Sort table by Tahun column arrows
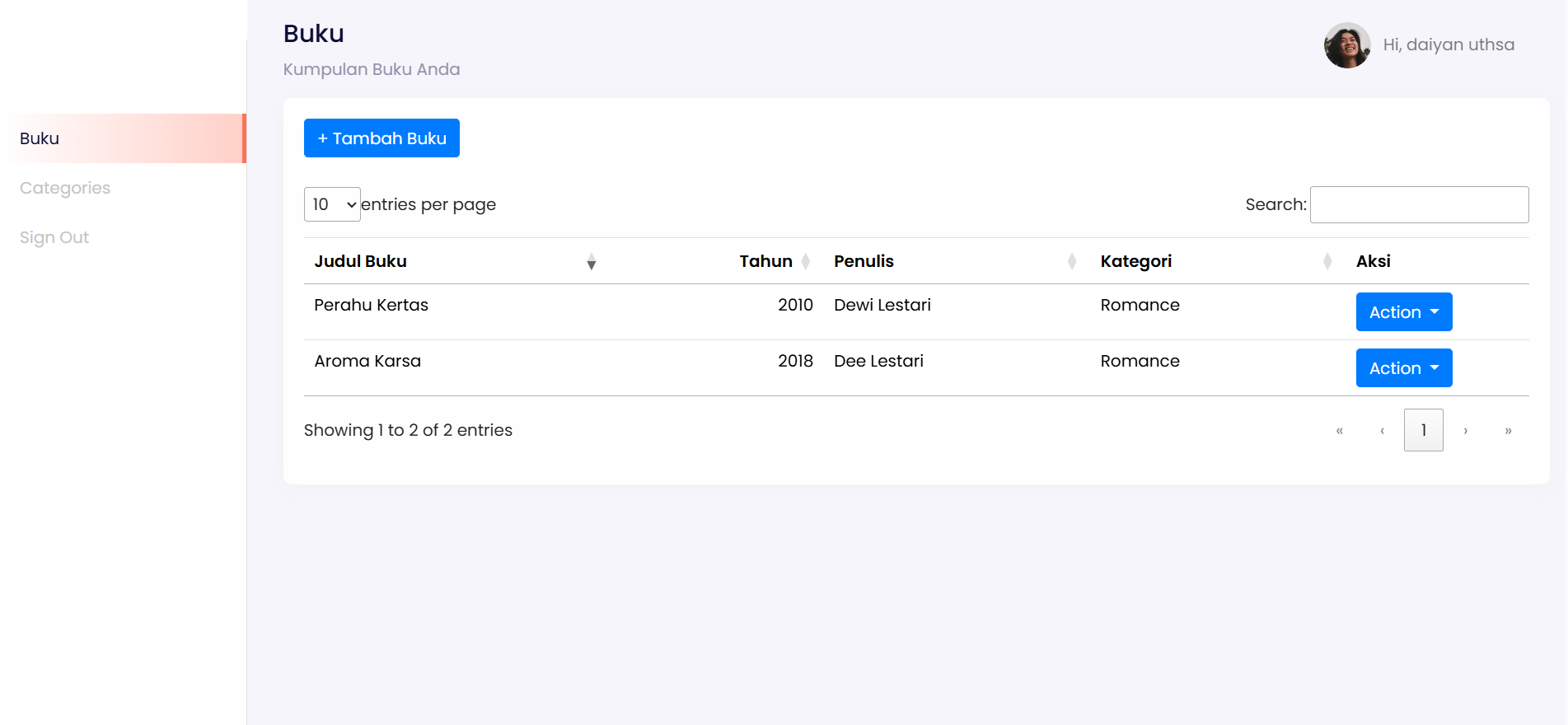1568x725 pixels. (x=805, y=261)
